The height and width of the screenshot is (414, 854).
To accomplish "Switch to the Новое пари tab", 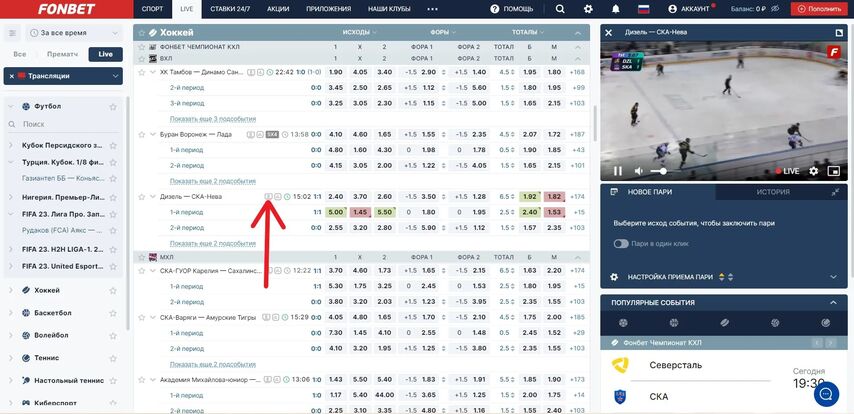I will pyautogui.click(x=658, y=192).
